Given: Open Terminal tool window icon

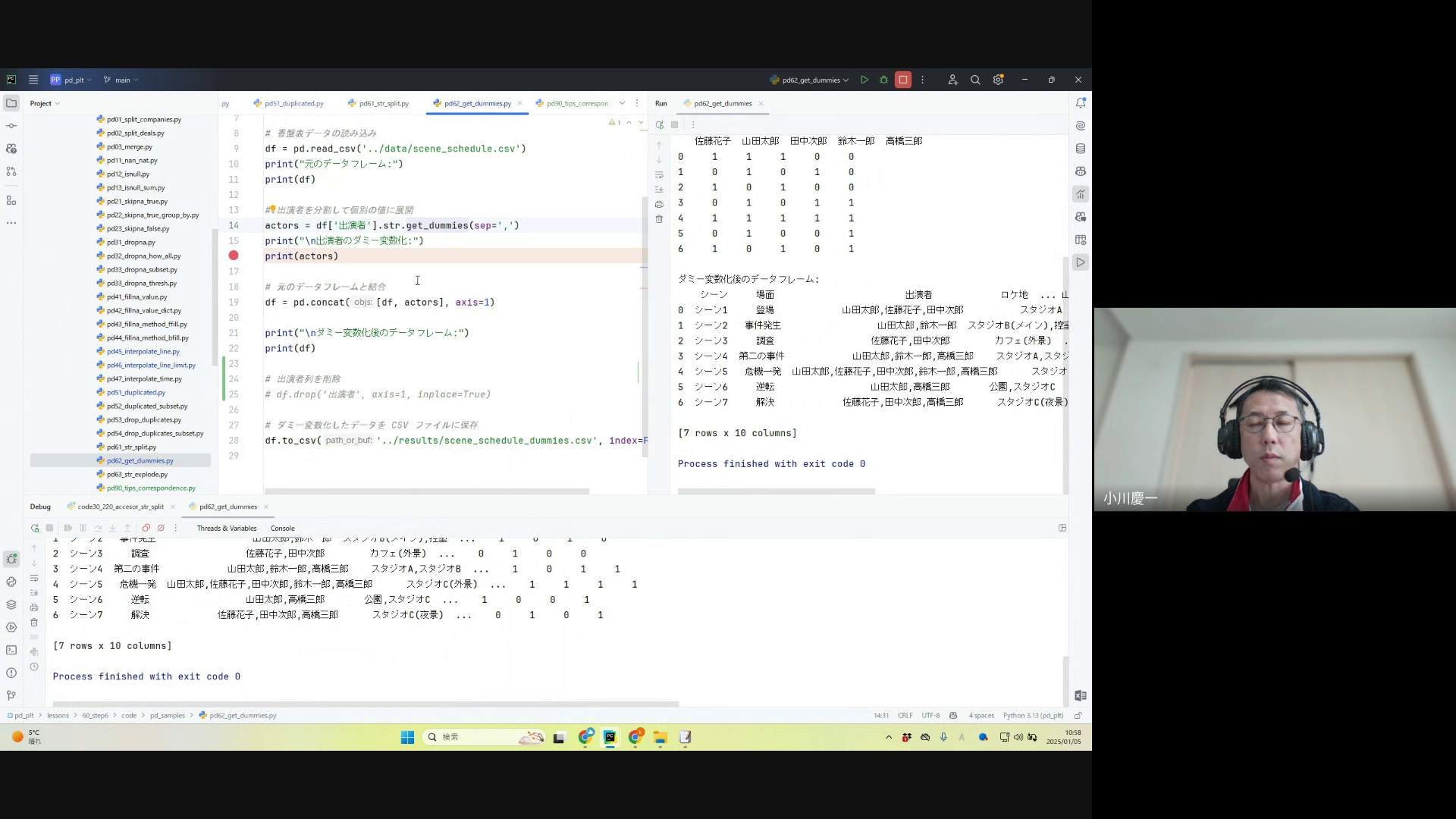Looking at the screenshot, I should (x=11, y=650).
